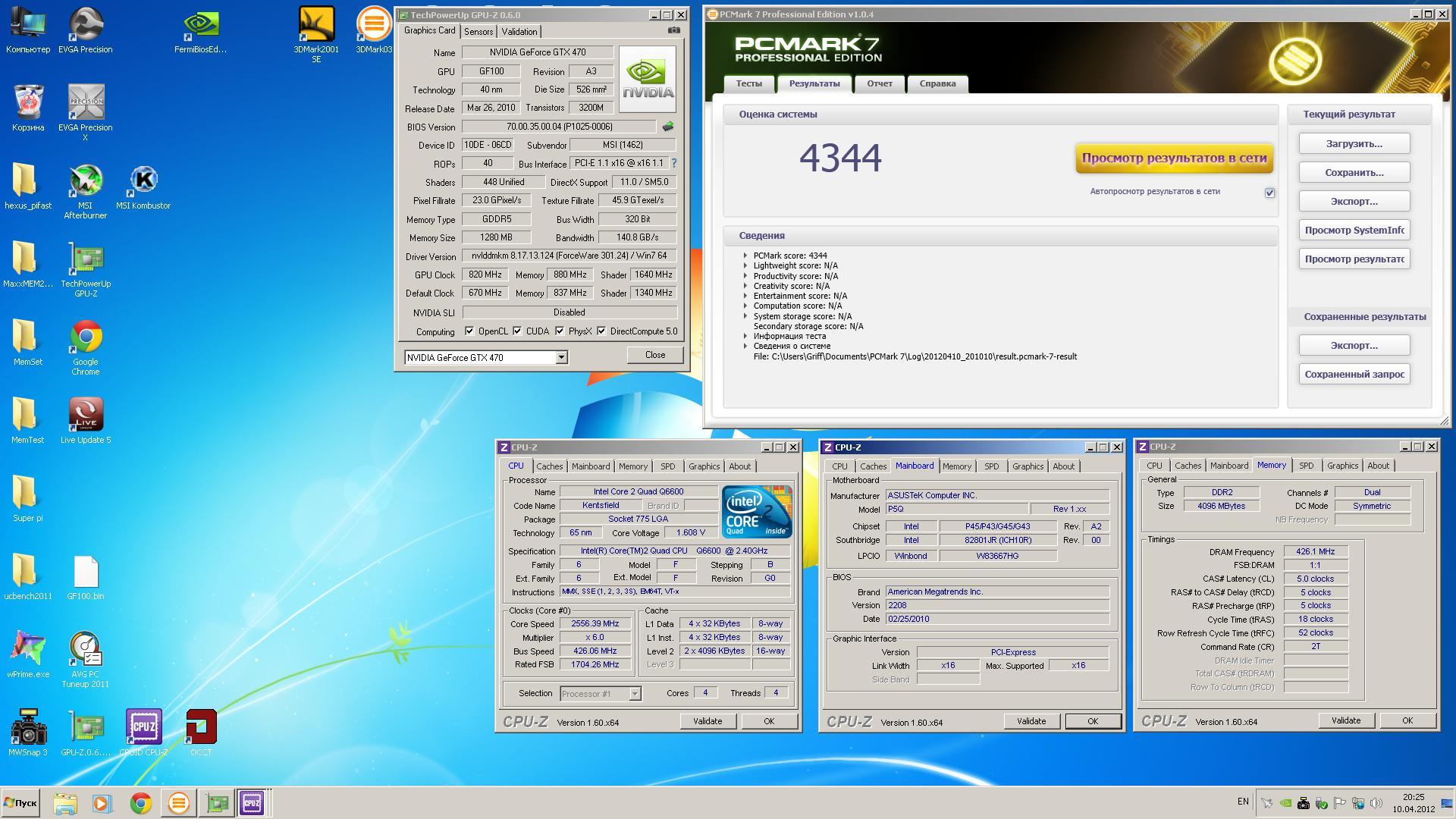Click Core Speed value in CPU-Z
Viewport: 1456px width, 819px height.
pyautogui.click(x=595, y=623)
